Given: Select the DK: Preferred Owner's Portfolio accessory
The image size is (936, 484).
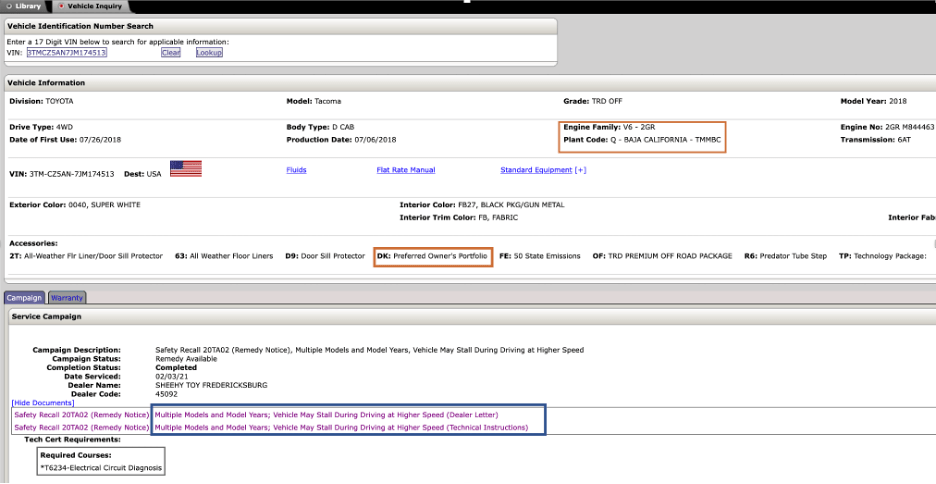Looking at the screenshot, I should (x=432, y=256).
